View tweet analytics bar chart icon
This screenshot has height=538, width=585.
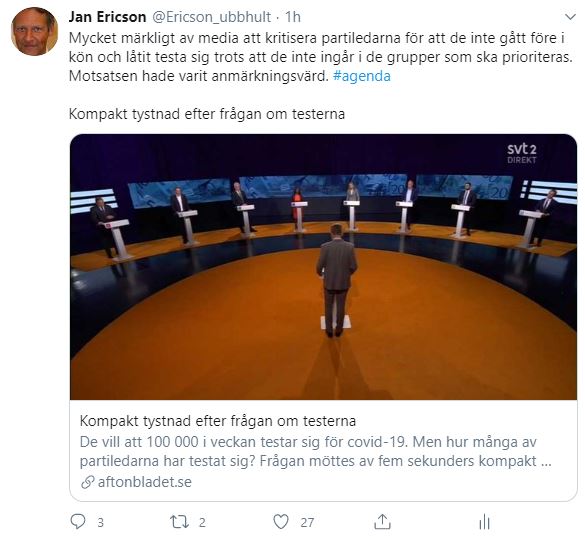(x=484, y=522)
